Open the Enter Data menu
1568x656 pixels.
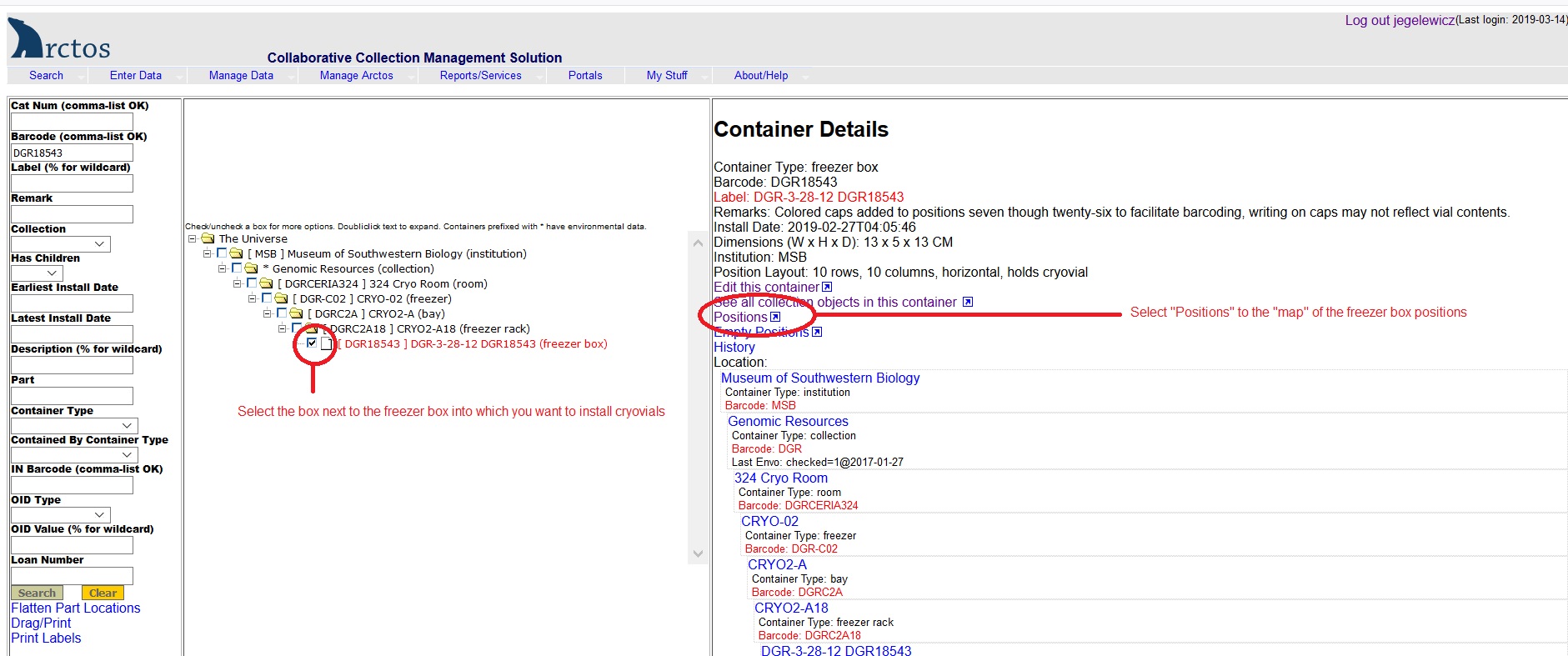pyautogui.click(x=136, y=75)
